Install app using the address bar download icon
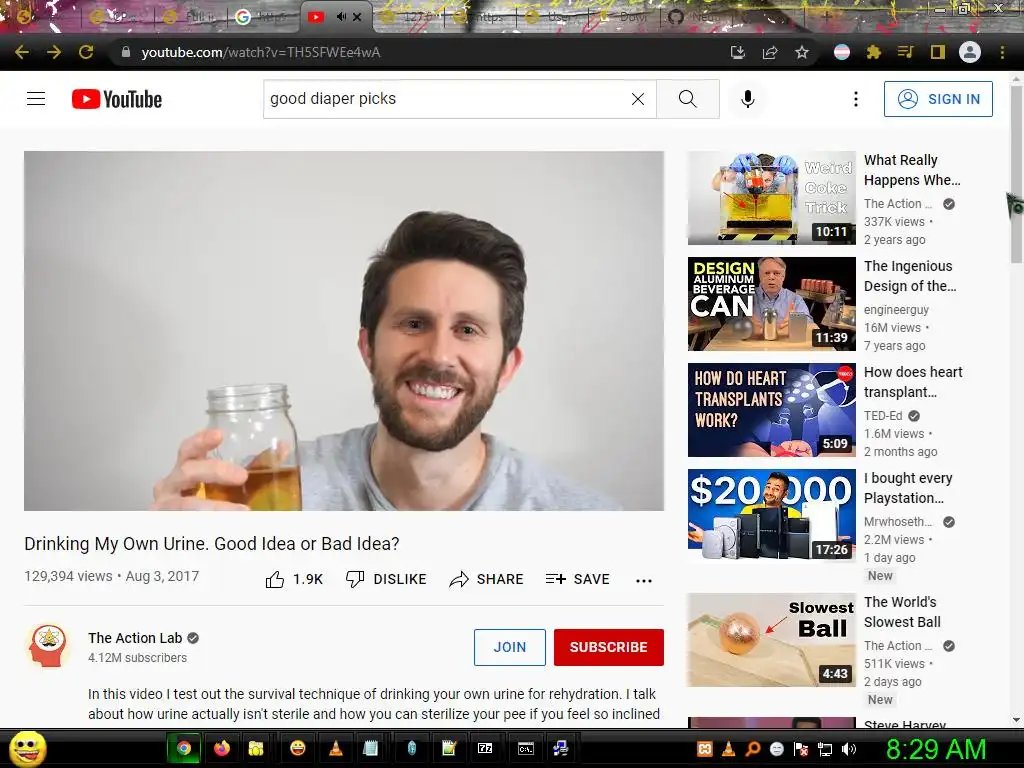The image size is (1024, 768). pyautogui.click(x=737, y=52)
